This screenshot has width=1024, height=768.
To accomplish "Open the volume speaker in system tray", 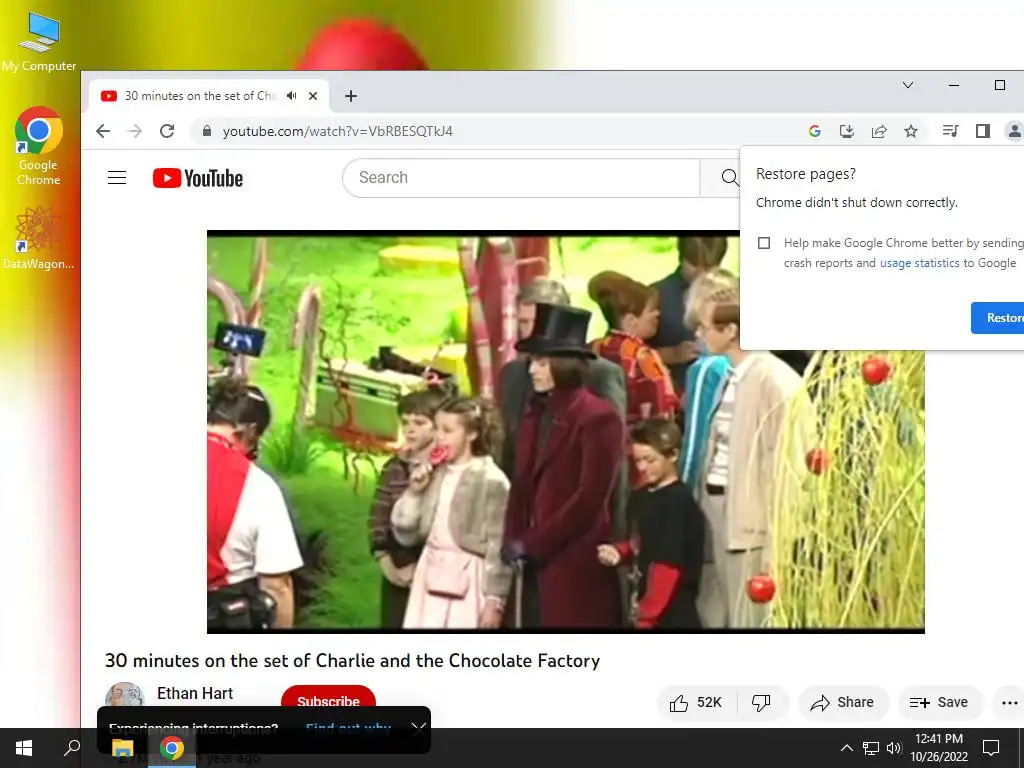I will click(893, 748).
